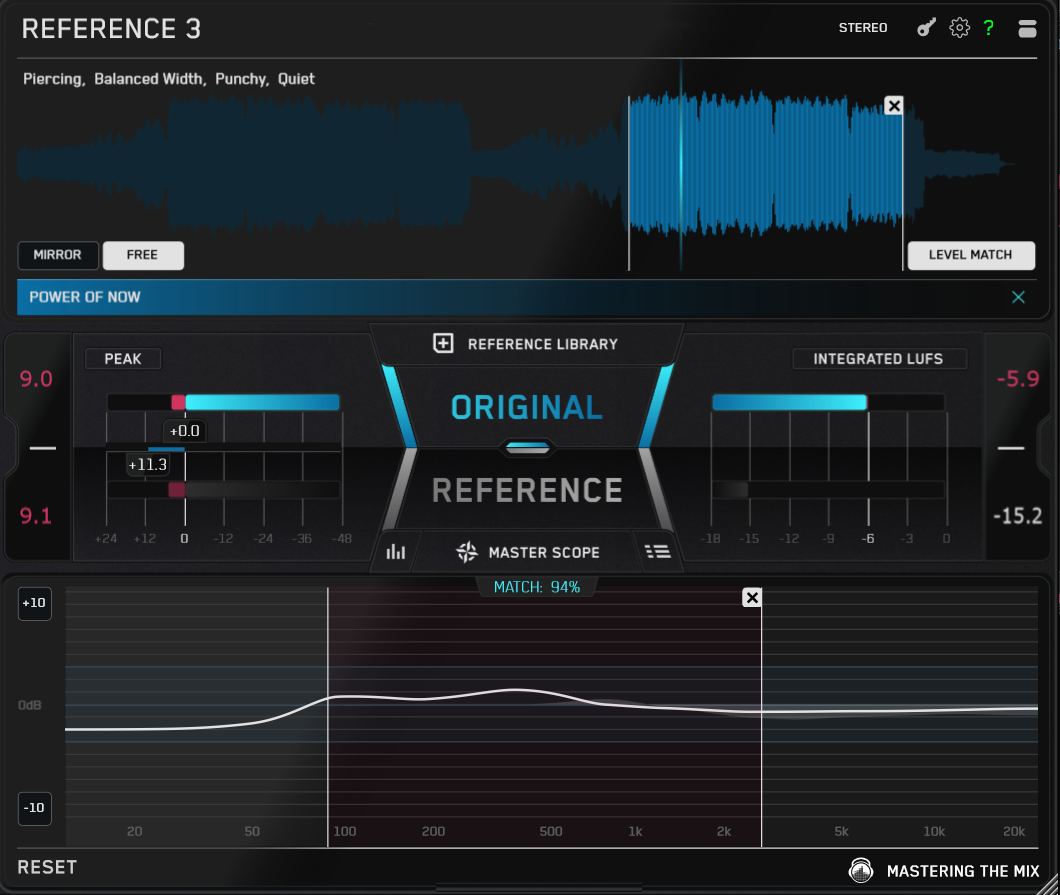Open the bar meter view icon

click(x=395, y=552)
